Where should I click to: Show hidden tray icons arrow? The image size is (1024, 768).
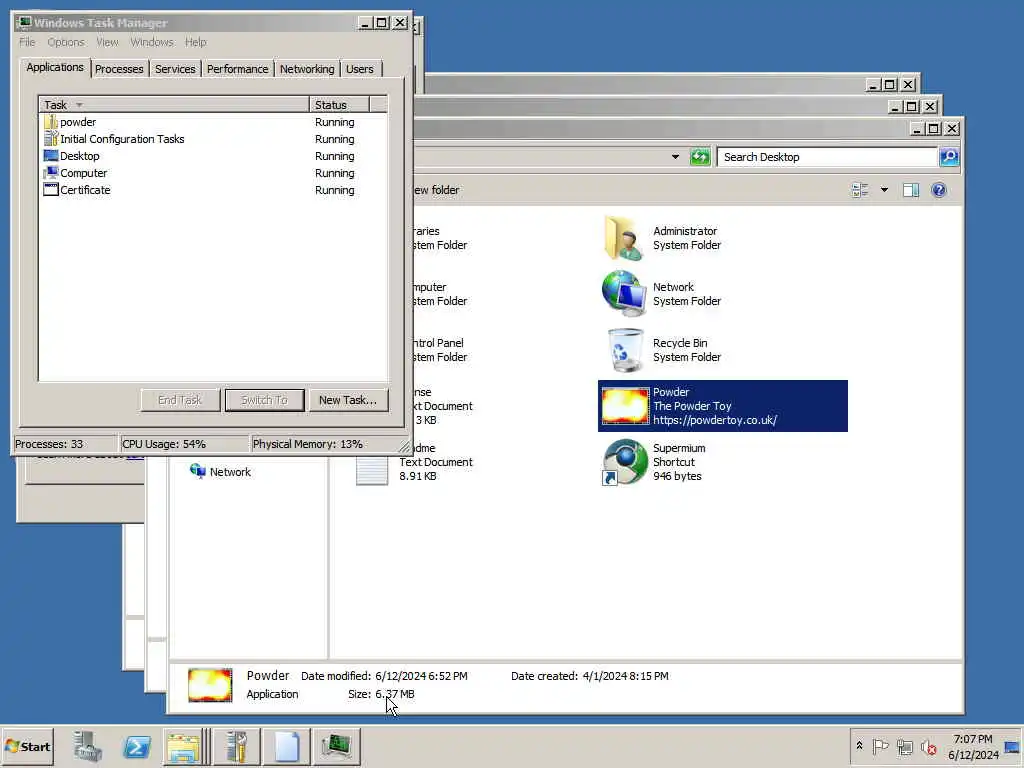(x=859, y=746)
